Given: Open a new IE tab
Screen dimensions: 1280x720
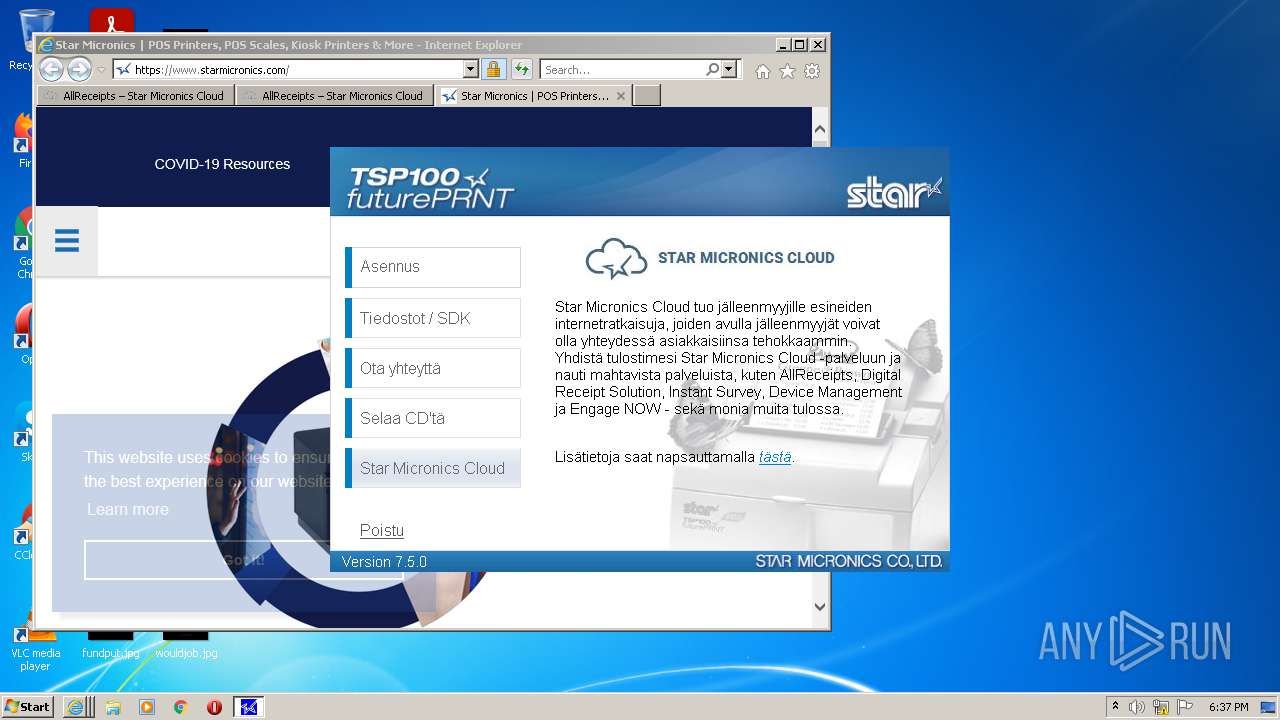Looking at the screenshot, I should pyautogui.click(x=647, y=96).
